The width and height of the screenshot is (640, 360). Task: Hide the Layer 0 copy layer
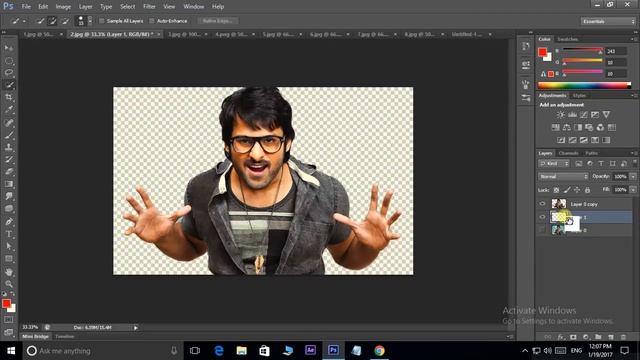point(542,204)
